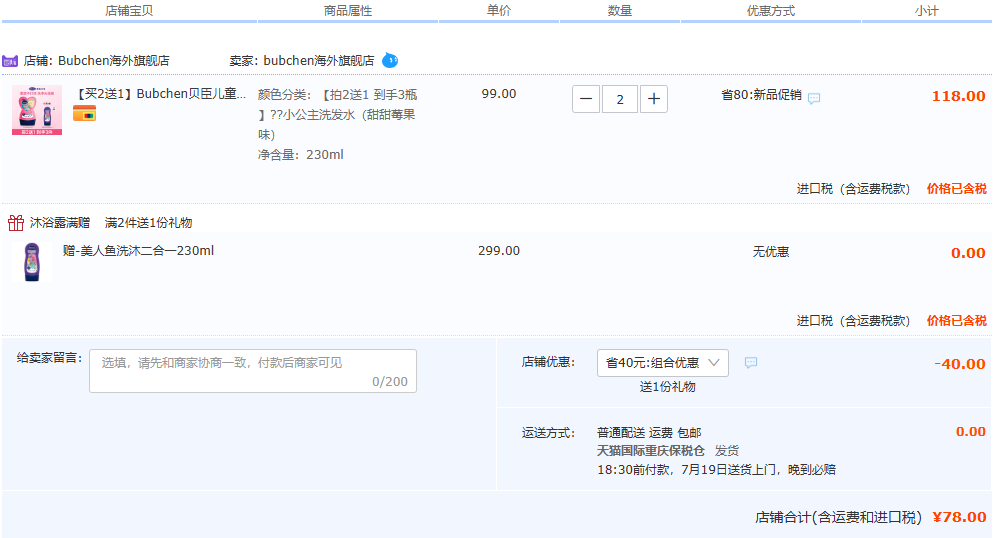
Task: Click the orange credit card icon under product title
Action: point(84,114)
